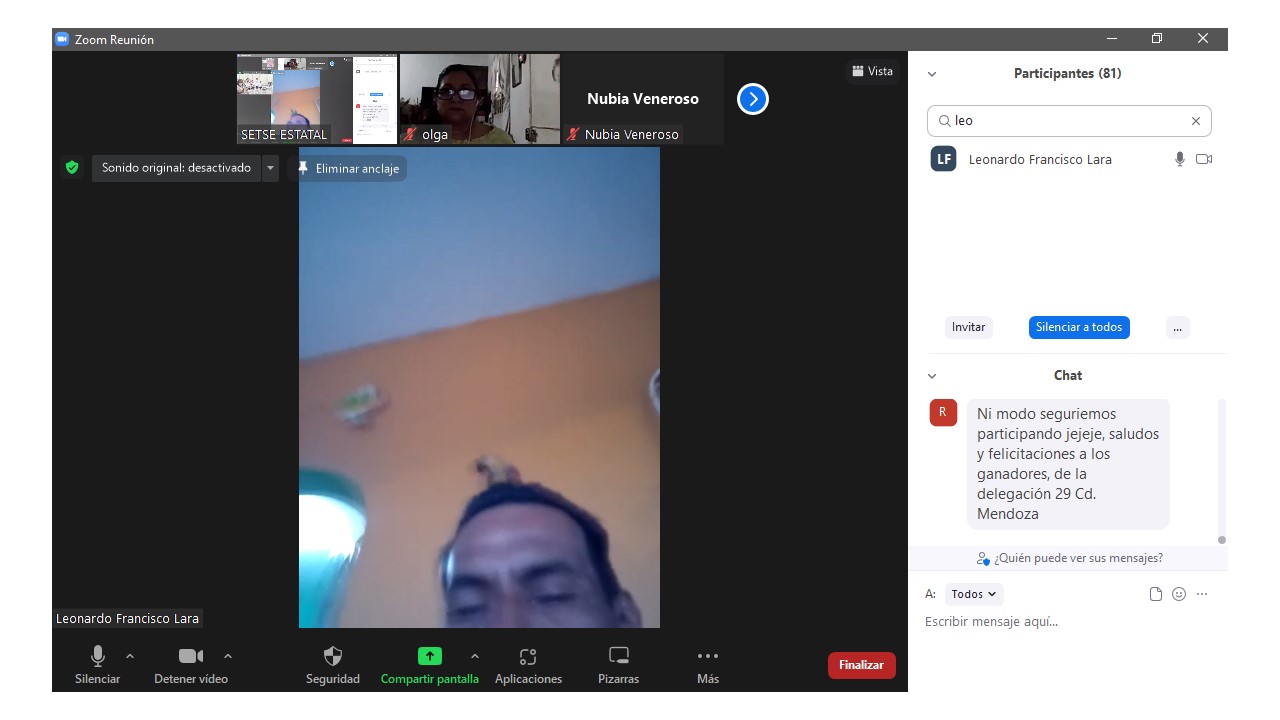
Task: Attach a file in chat
Action: coord(1156,594)
